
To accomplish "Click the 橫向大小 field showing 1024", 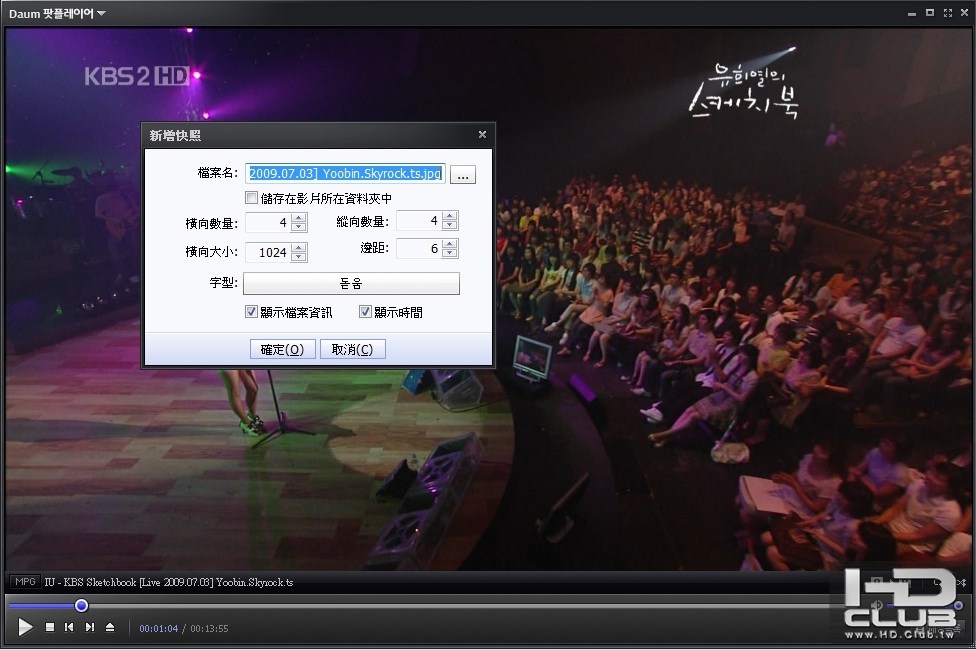I will (268, 252).
